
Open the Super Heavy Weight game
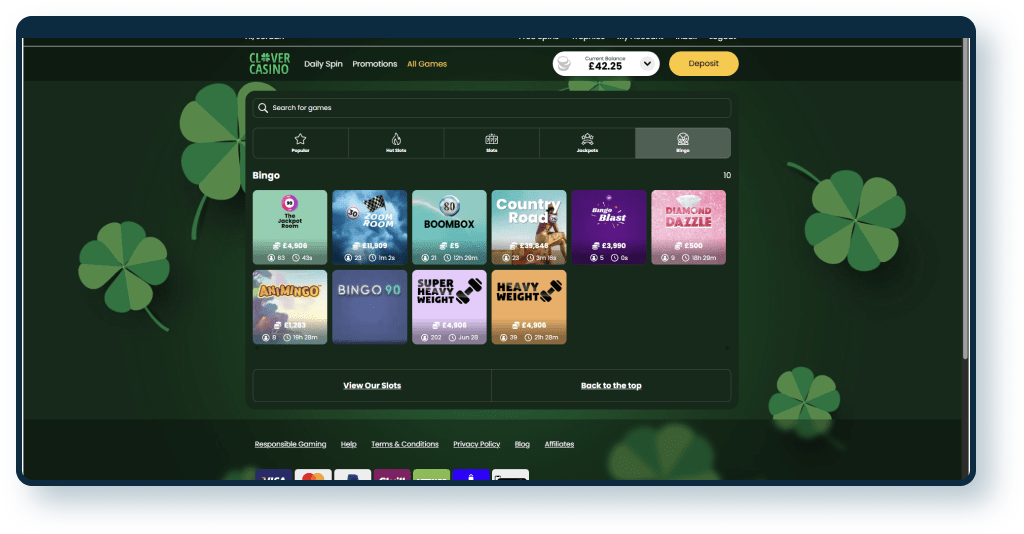point(449,307)
